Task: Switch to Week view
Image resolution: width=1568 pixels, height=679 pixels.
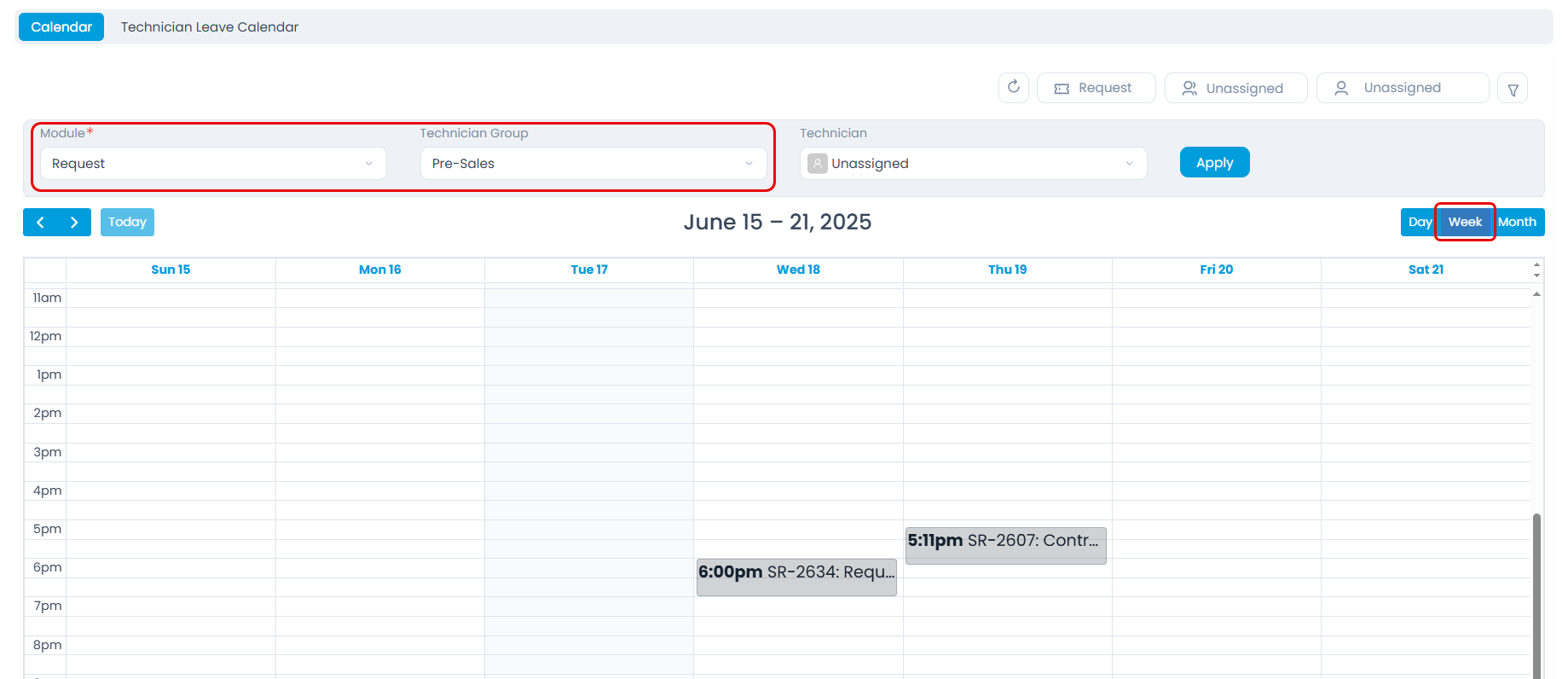Action: (1465, 222)
